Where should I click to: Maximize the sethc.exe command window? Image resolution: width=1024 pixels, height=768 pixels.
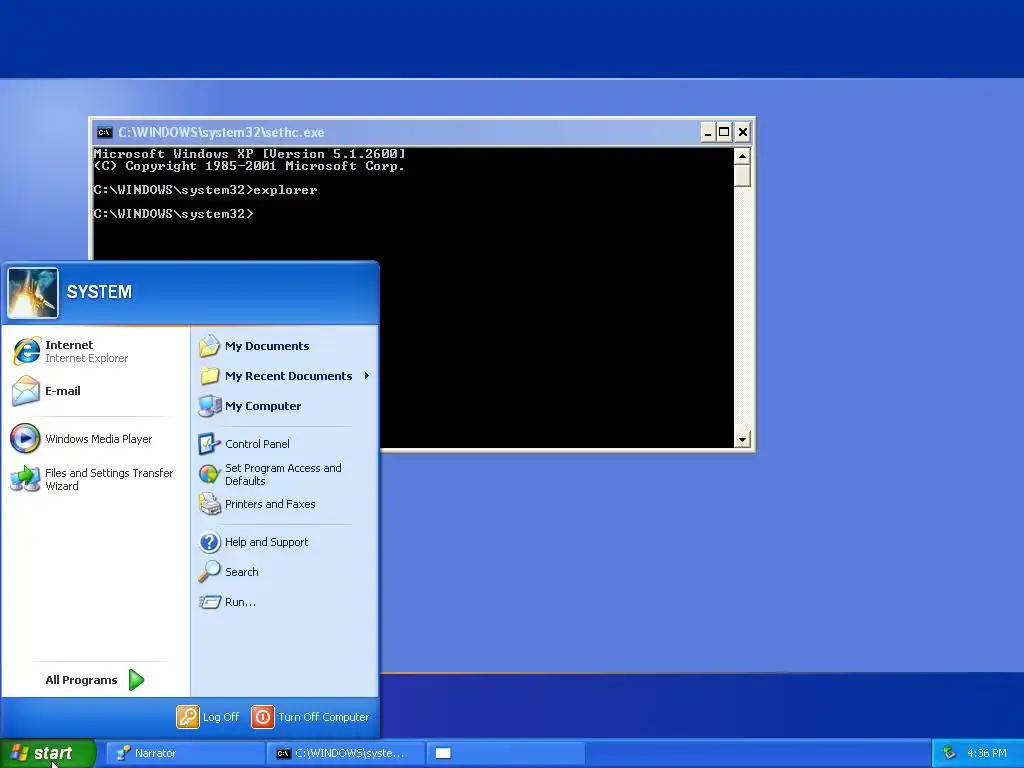point(724,133)
